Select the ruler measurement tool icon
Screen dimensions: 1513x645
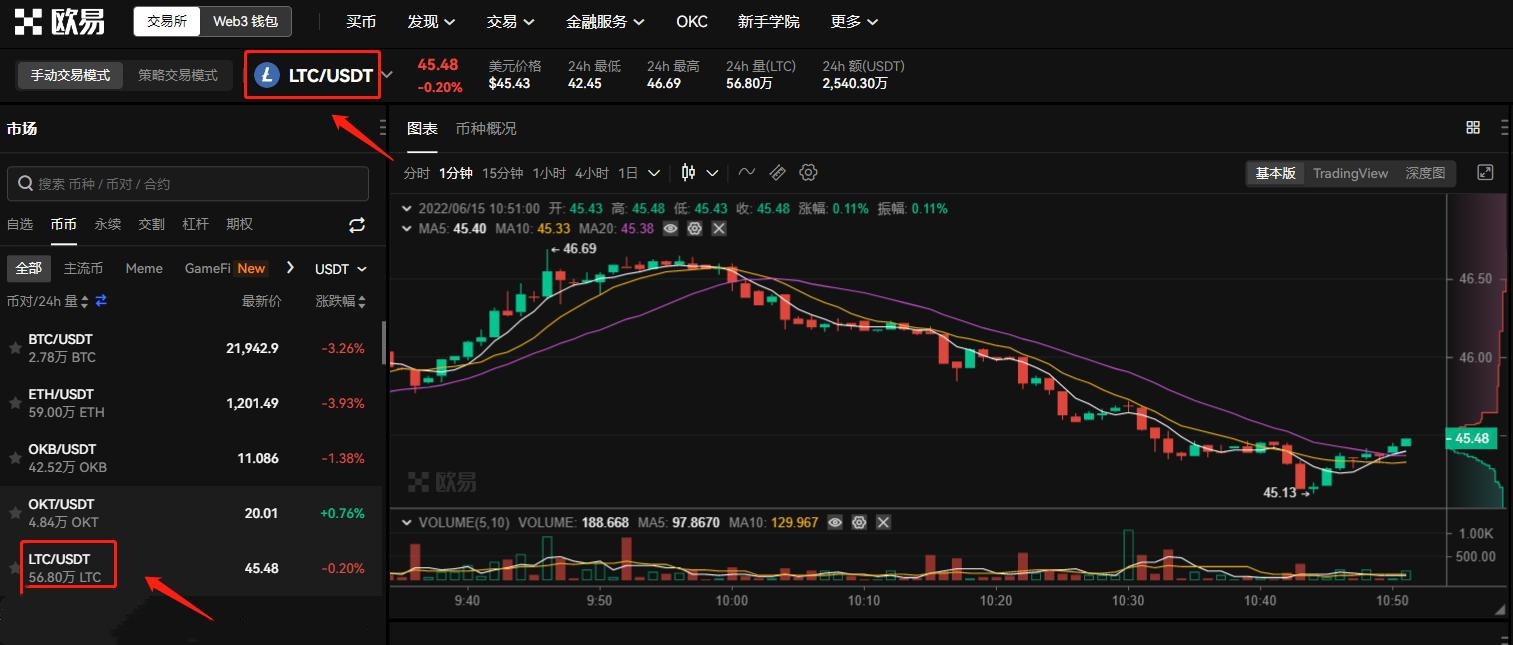pyautogui.click(x=777, y=172)
